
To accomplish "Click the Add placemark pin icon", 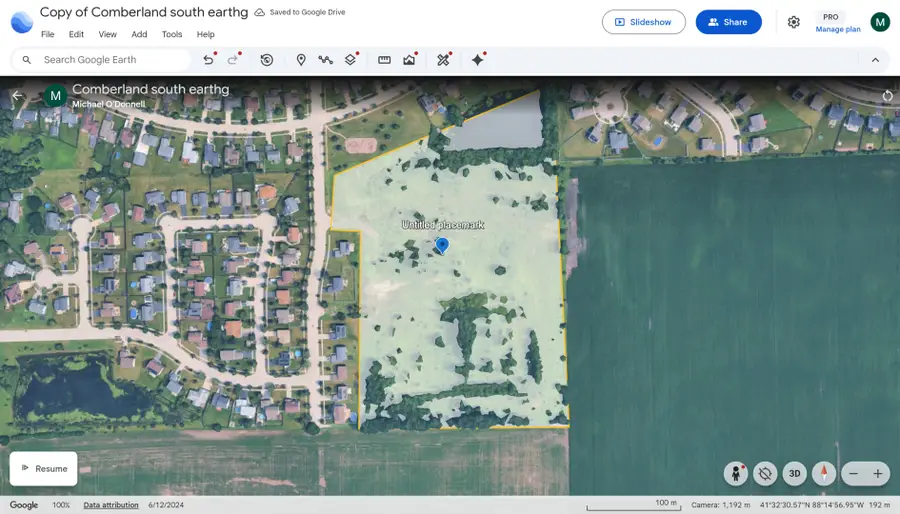I will coord(301,60).
